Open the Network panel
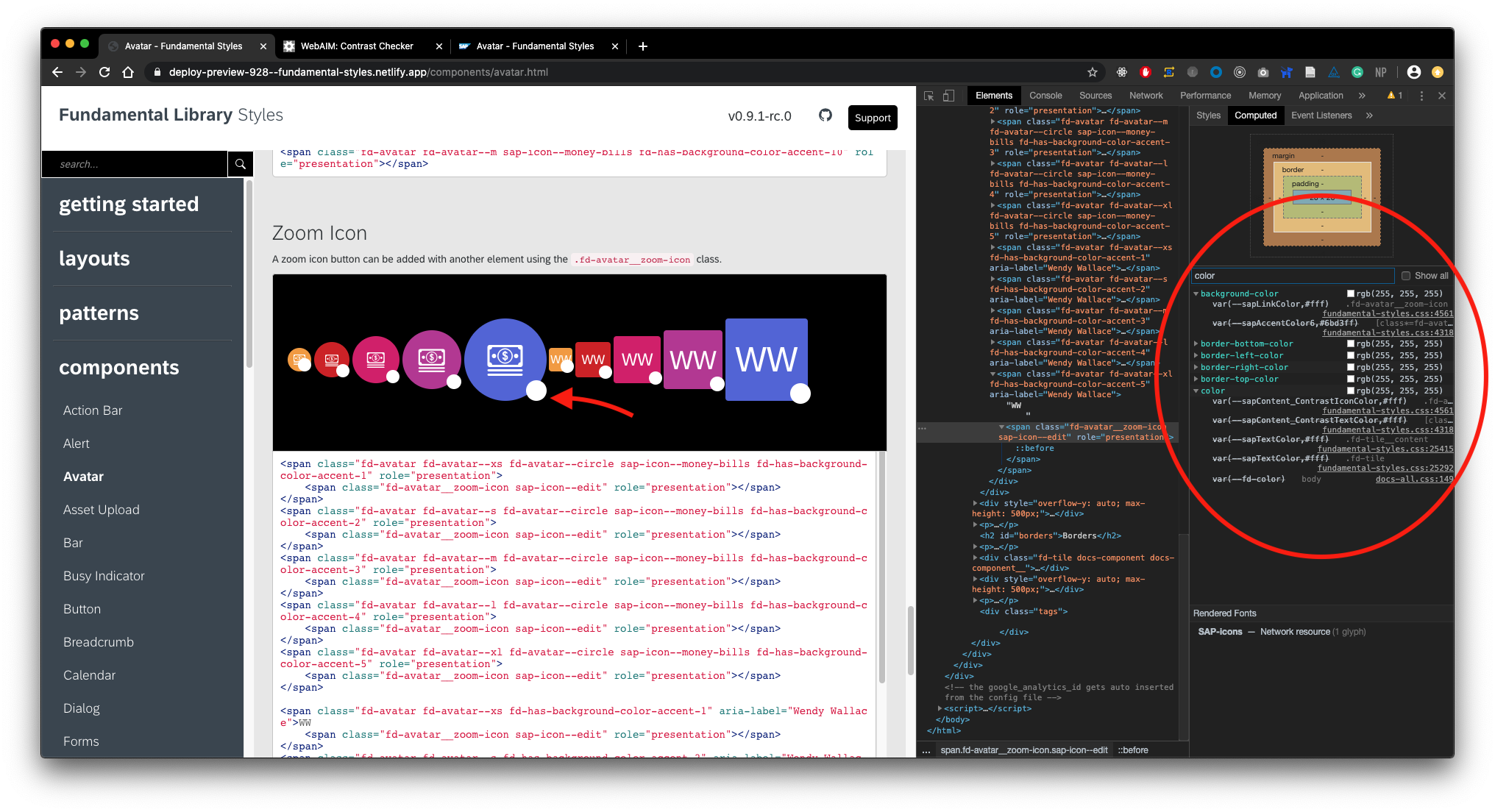This screenshot has height=812, width=1495. [x=1146, y=96]
